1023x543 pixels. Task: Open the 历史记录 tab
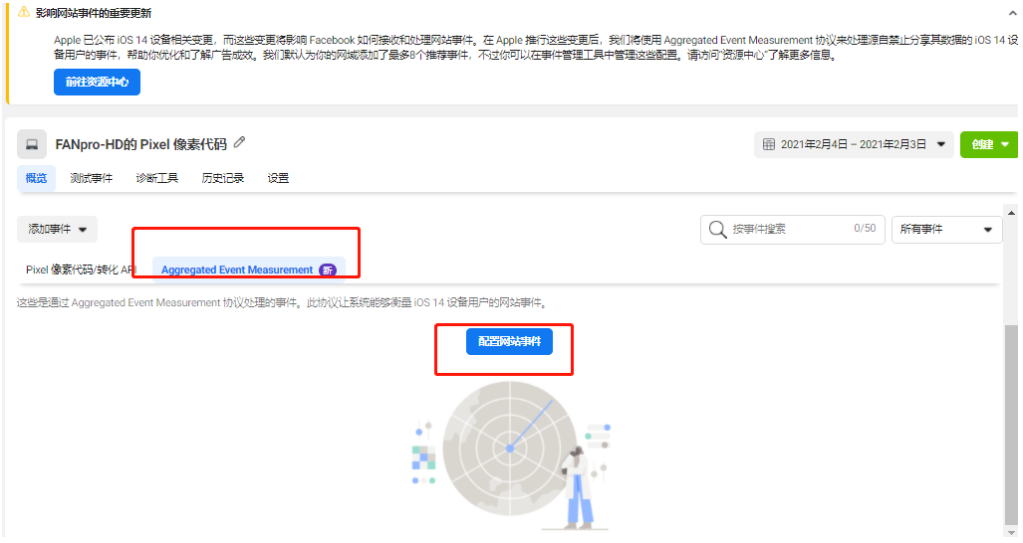coord(222,178)
